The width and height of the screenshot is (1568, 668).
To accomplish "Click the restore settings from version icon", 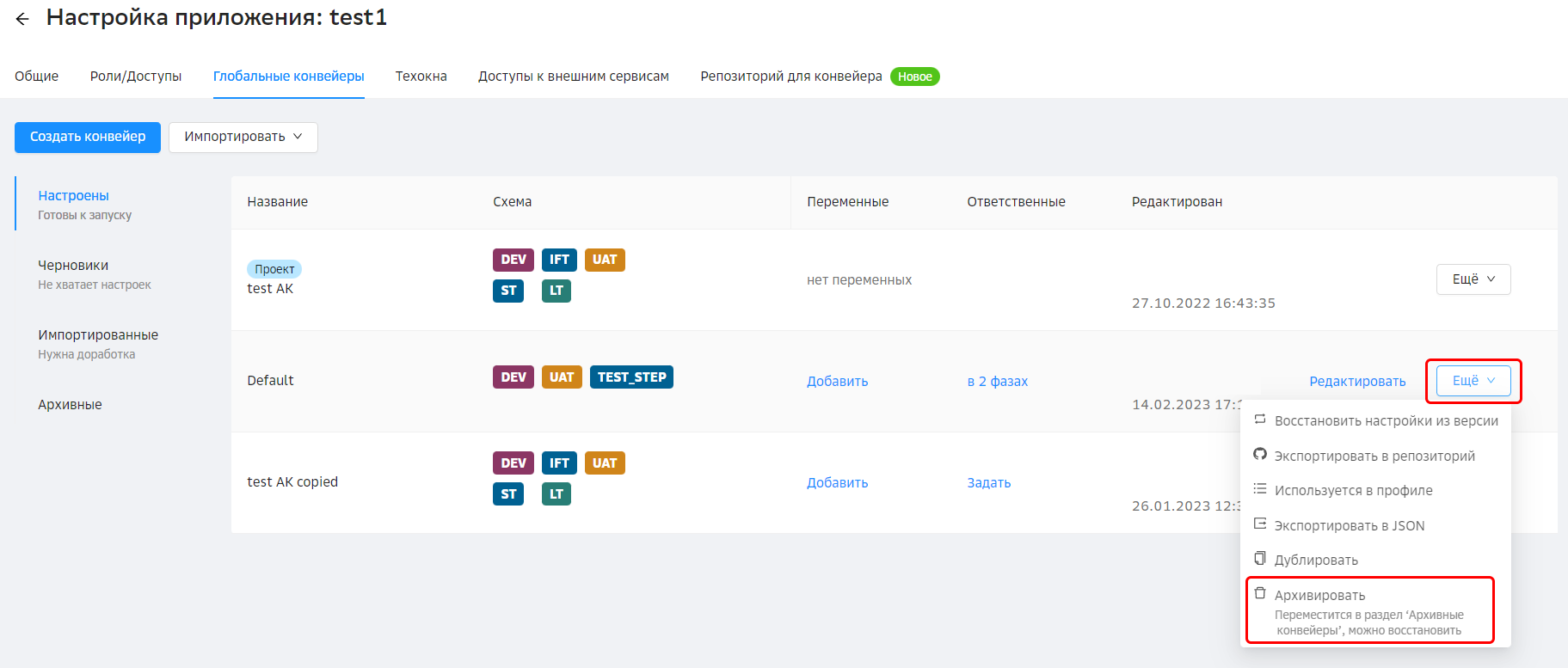I will 1260,420.
